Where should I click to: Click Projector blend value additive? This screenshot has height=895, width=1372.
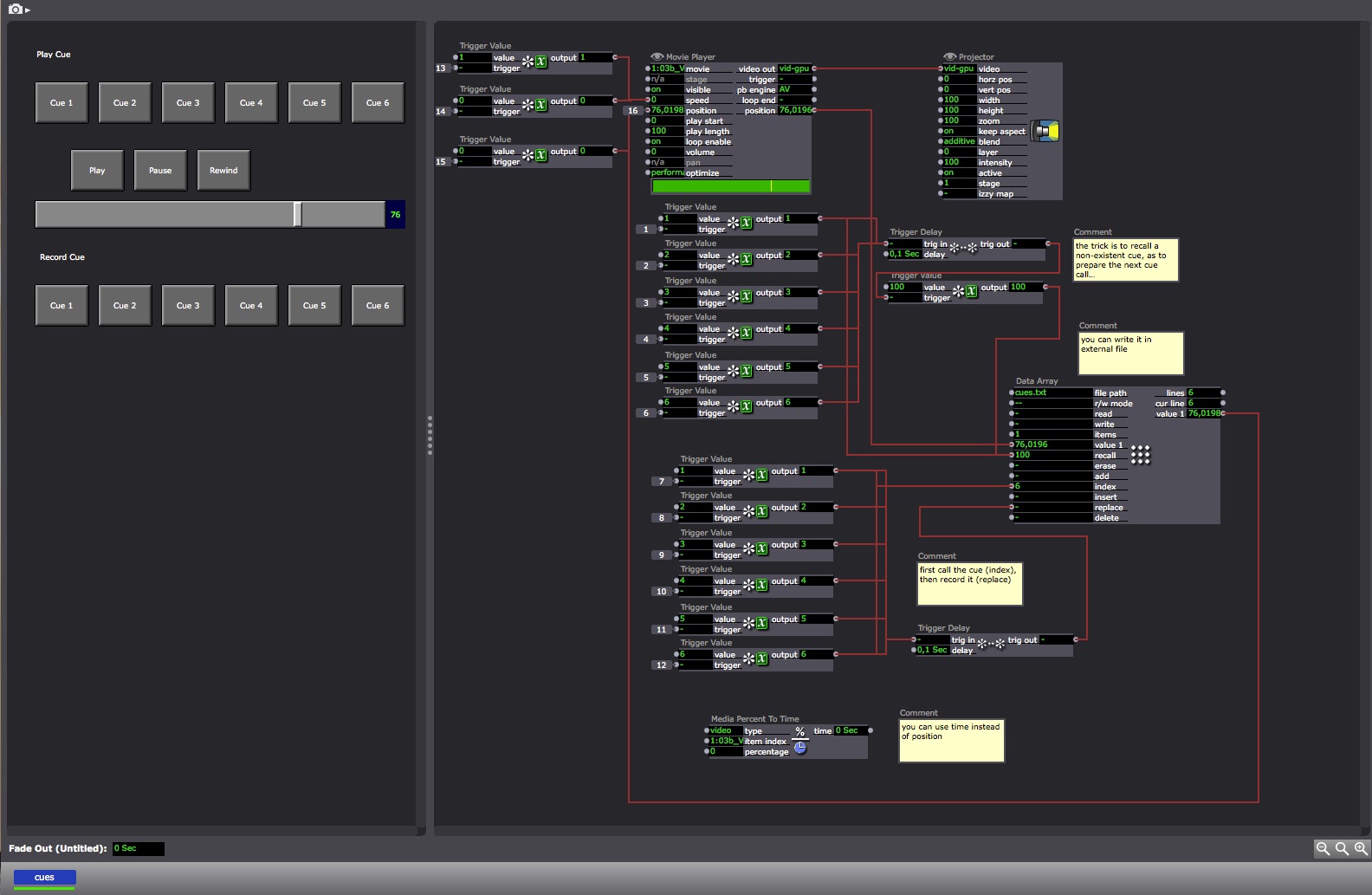(x=959, y=141)
